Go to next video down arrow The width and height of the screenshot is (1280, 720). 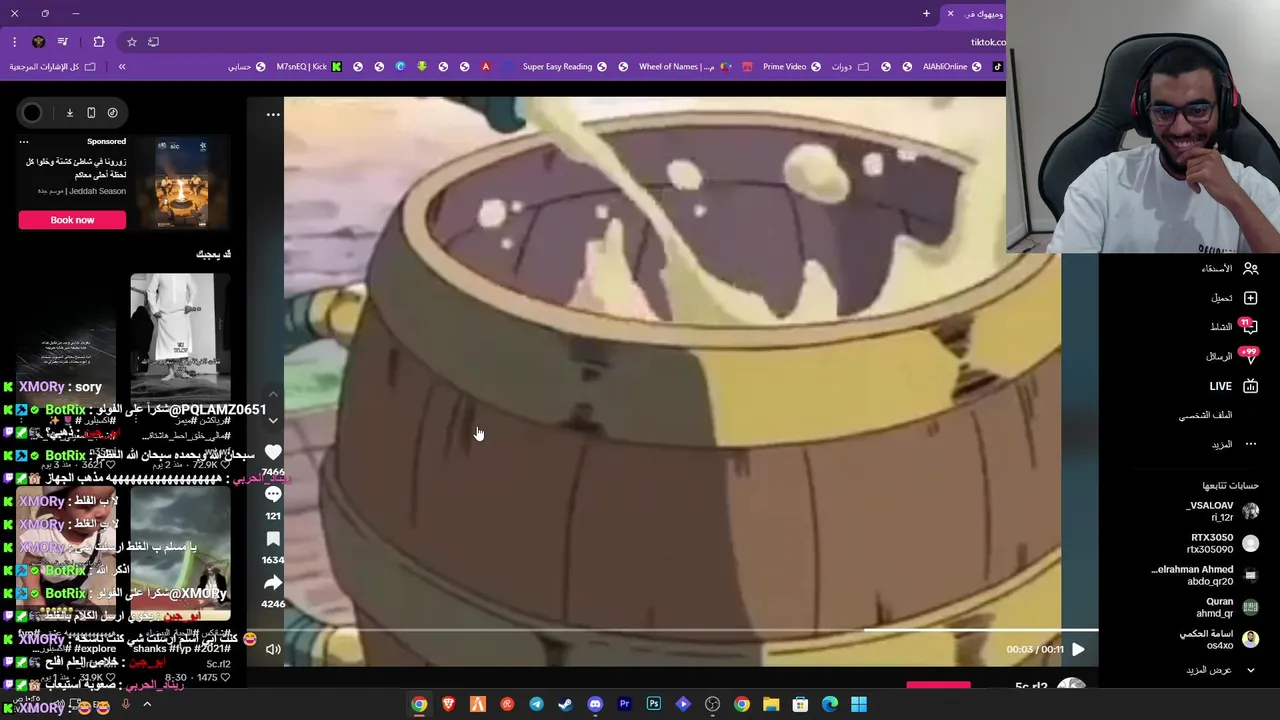pyautogui.click(x=273, y=420)
